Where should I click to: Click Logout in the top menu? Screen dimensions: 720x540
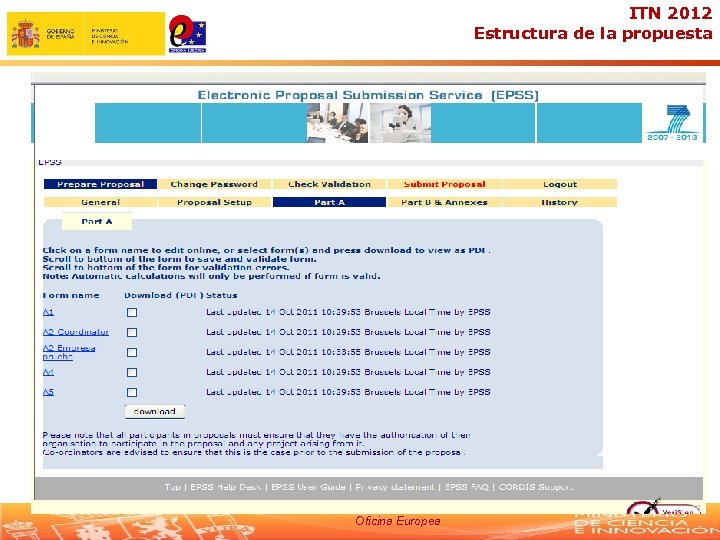560,184
